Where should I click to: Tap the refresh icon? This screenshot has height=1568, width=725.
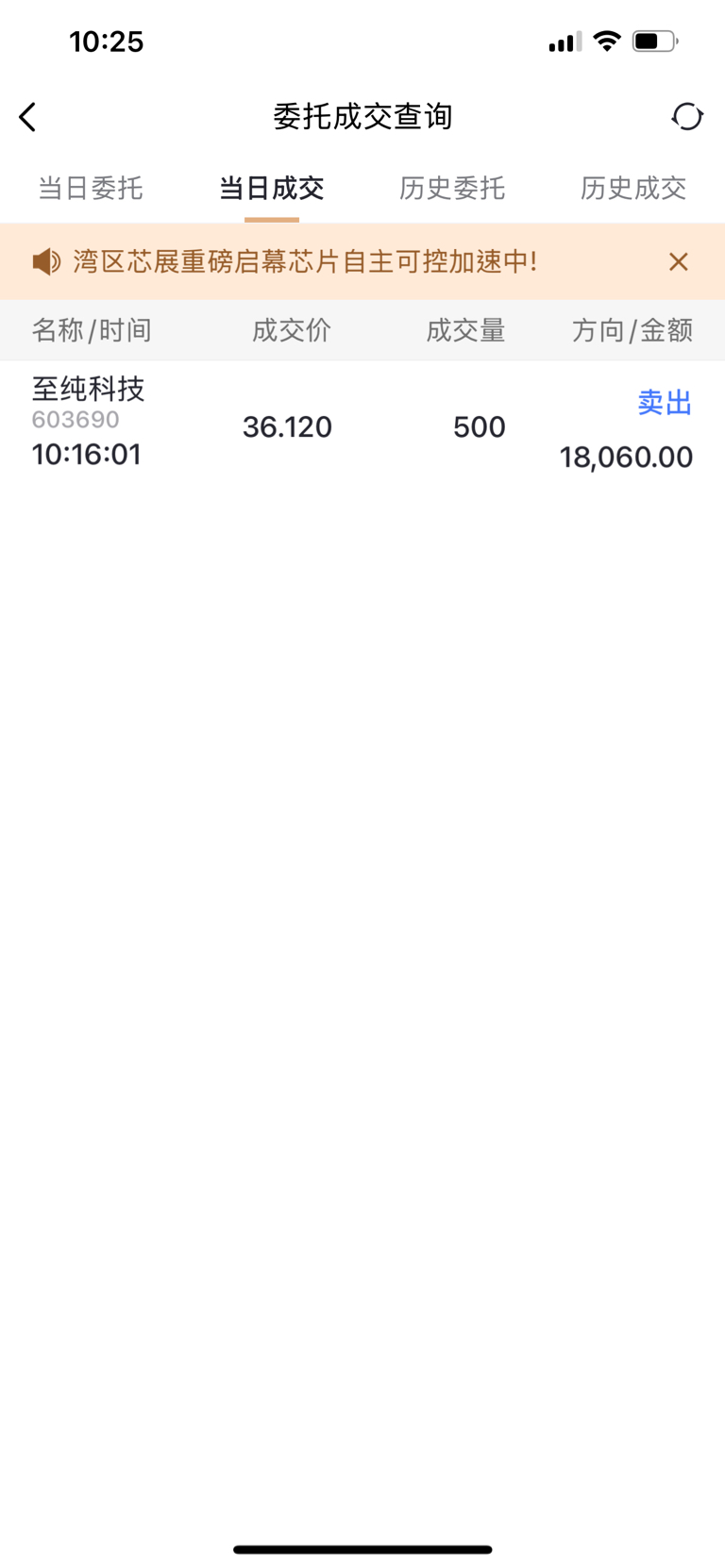[687, 117]
